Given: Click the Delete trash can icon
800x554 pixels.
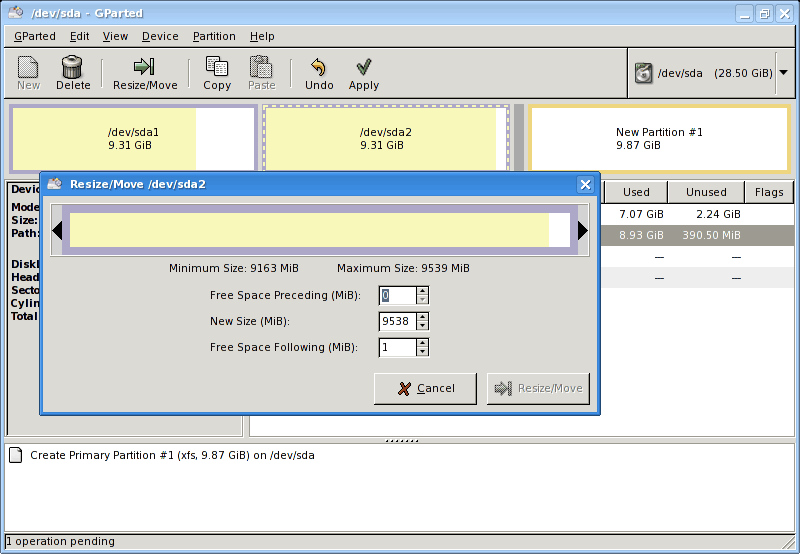Looking at the screenshot, I should tap(72, 67).
